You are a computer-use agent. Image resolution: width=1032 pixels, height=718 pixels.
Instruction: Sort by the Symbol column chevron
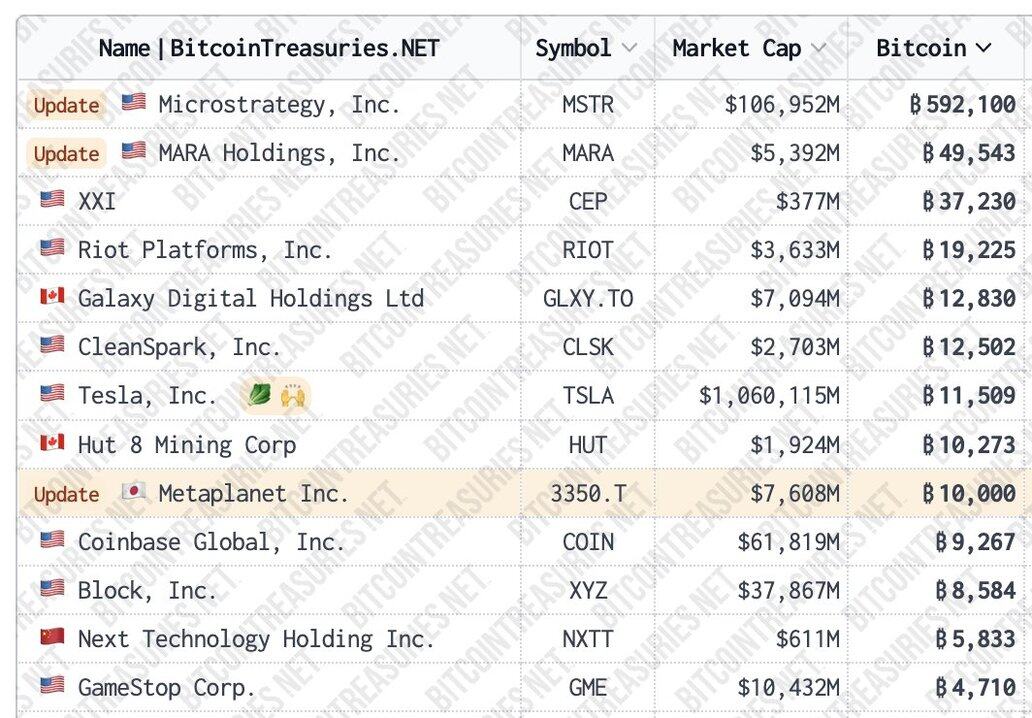629,48
